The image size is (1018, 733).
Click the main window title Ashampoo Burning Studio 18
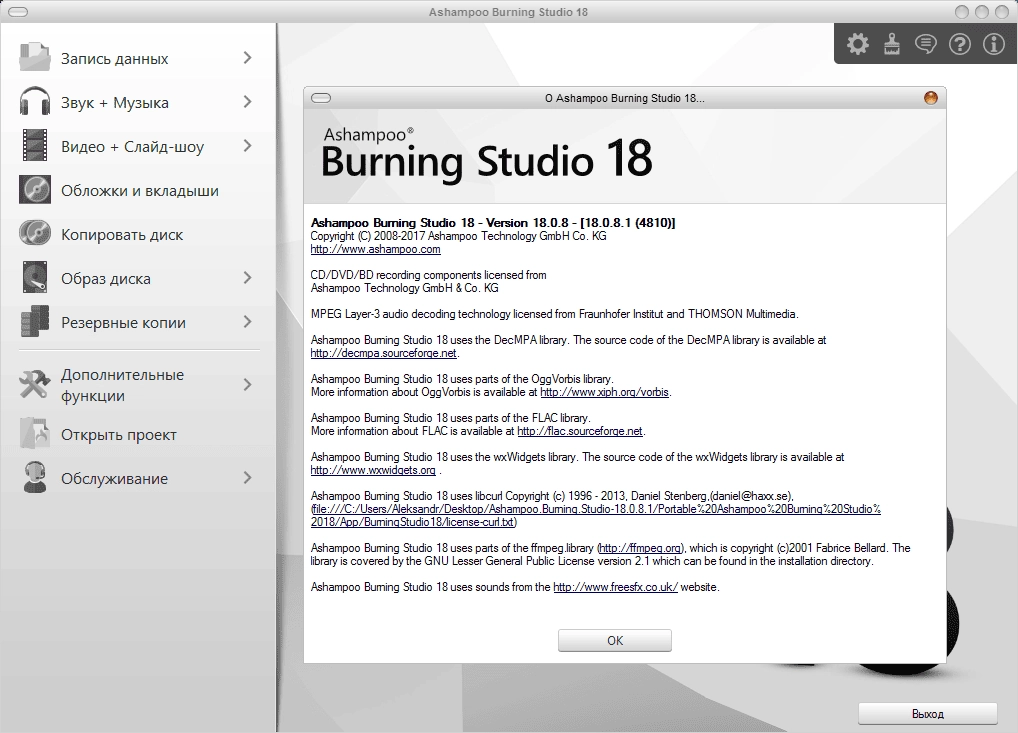(508, 12)
